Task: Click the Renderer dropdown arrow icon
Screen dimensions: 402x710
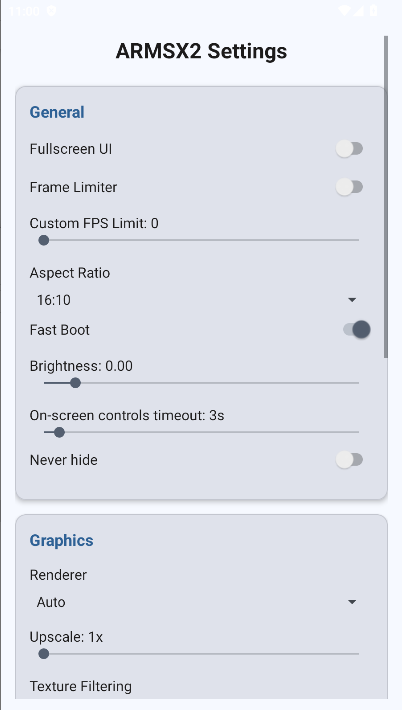Action: 352,602
